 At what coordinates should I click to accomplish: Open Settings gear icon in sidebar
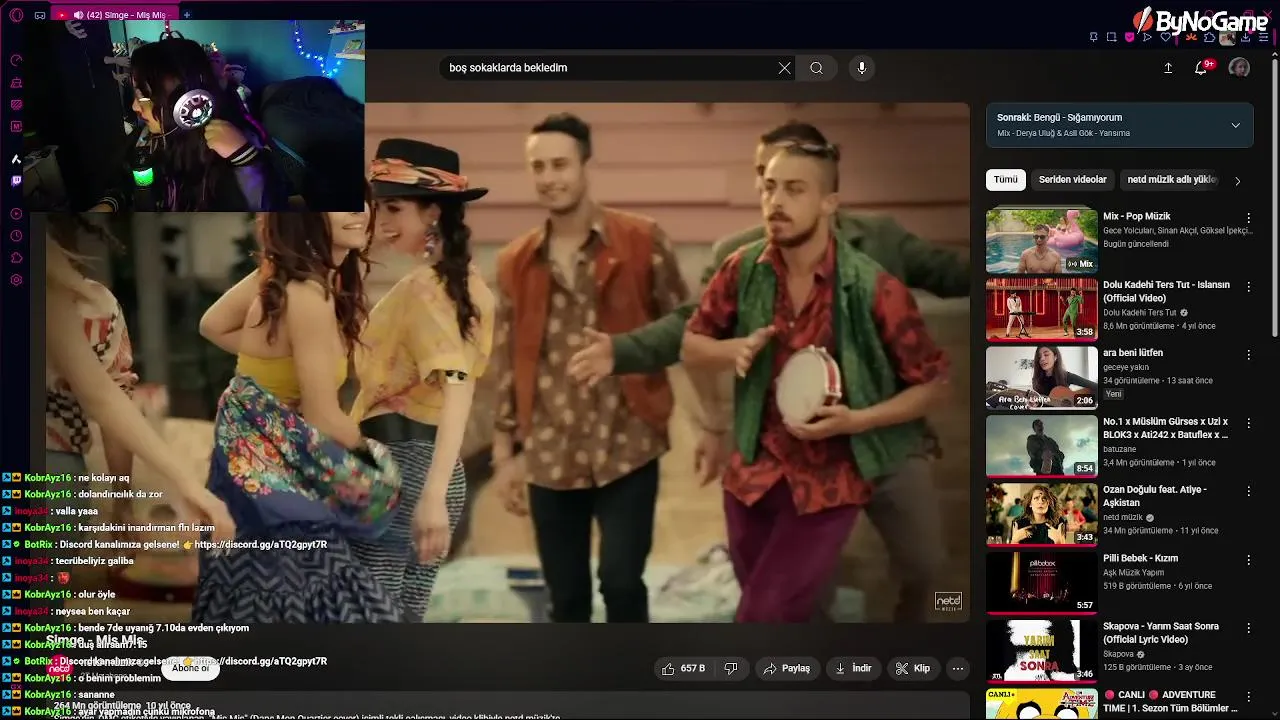tap(16, 279)
